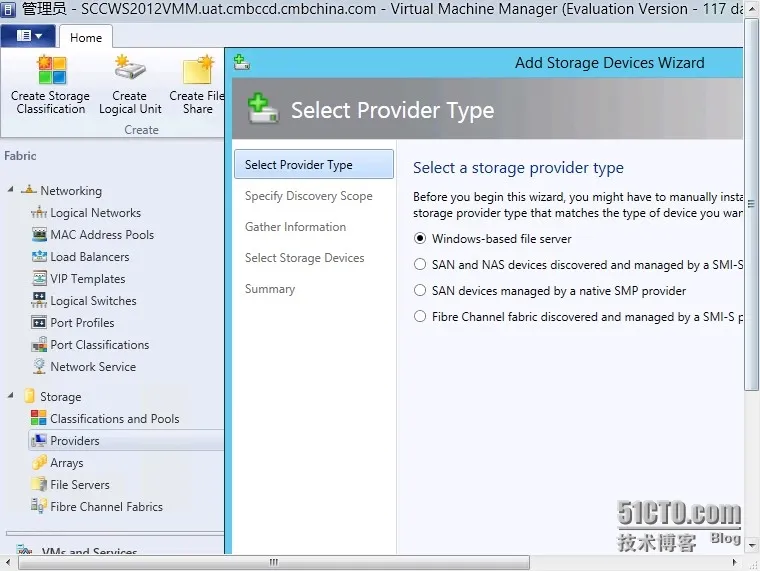Click the app icon in the title bar

9,9
